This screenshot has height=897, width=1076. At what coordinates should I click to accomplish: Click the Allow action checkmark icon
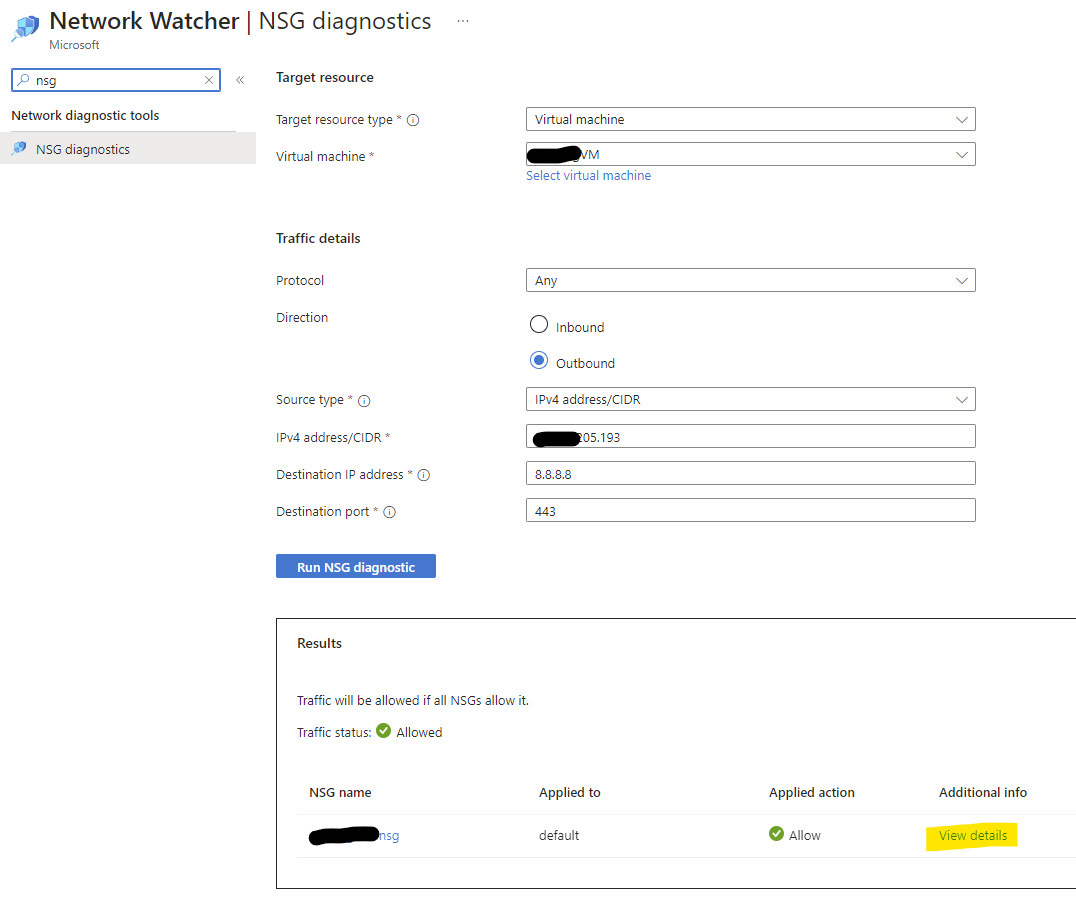[776, 834]
